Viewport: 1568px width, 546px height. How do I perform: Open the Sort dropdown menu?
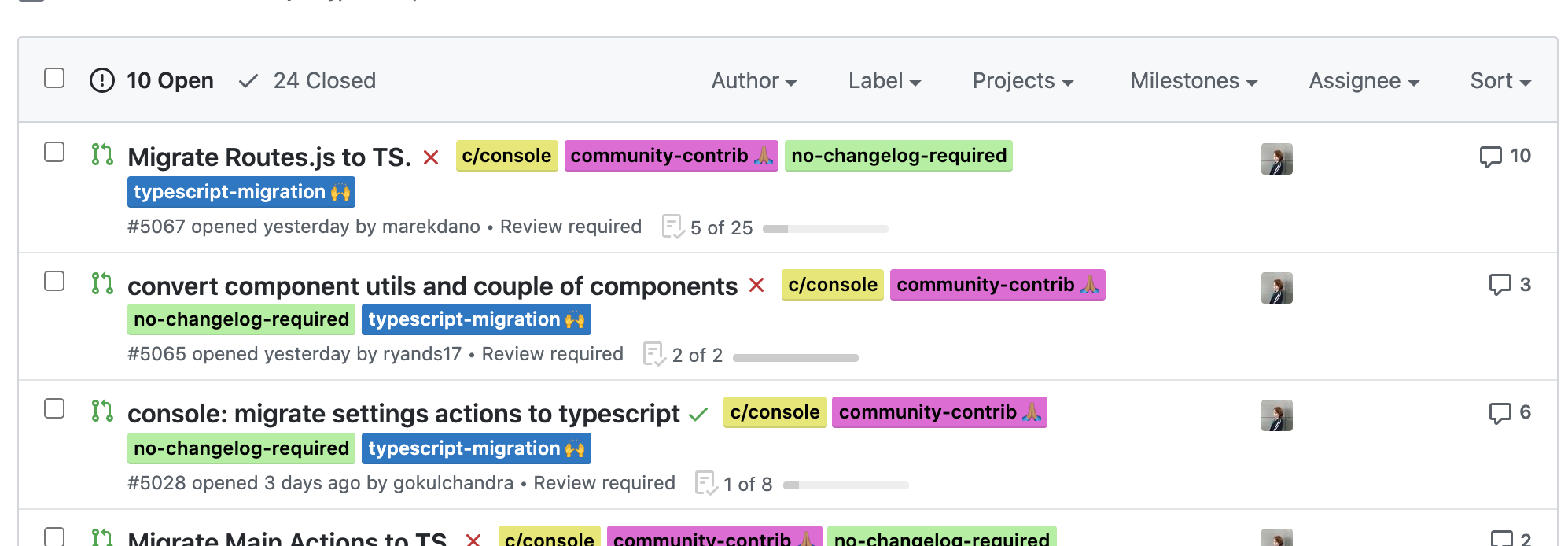[x=1500, y=81]
